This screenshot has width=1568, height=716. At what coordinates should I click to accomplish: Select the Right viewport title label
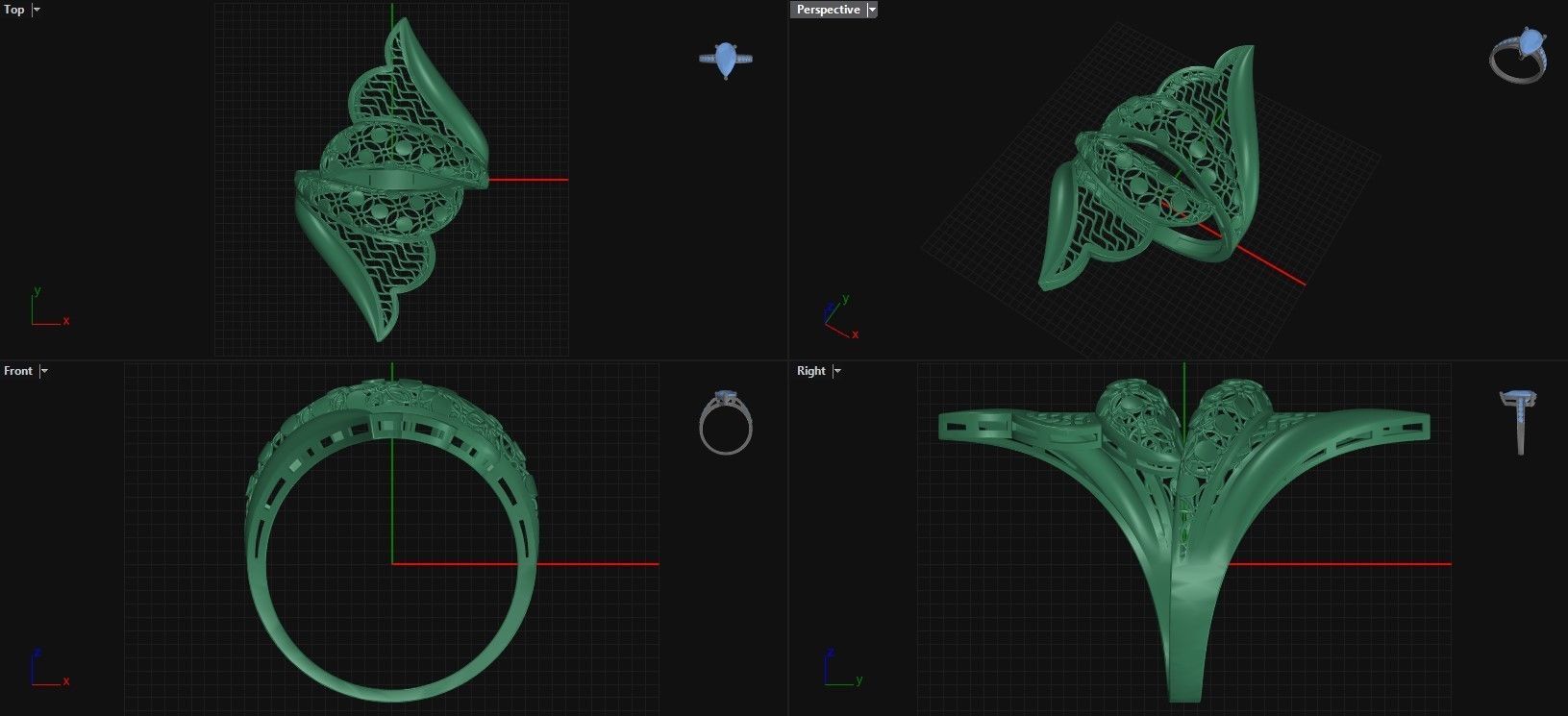click(811, 371)
